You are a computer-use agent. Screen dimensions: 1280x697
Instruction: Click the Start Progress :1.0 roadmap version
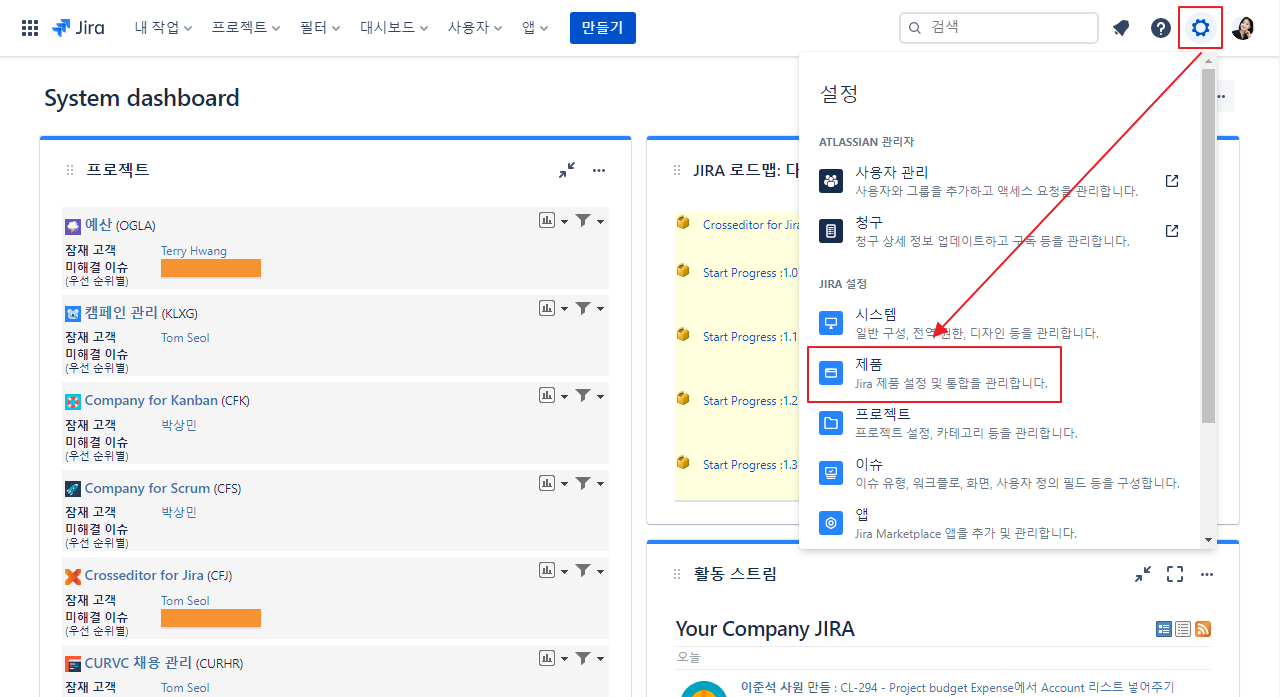pyautogui.click(x=751, y=273)
